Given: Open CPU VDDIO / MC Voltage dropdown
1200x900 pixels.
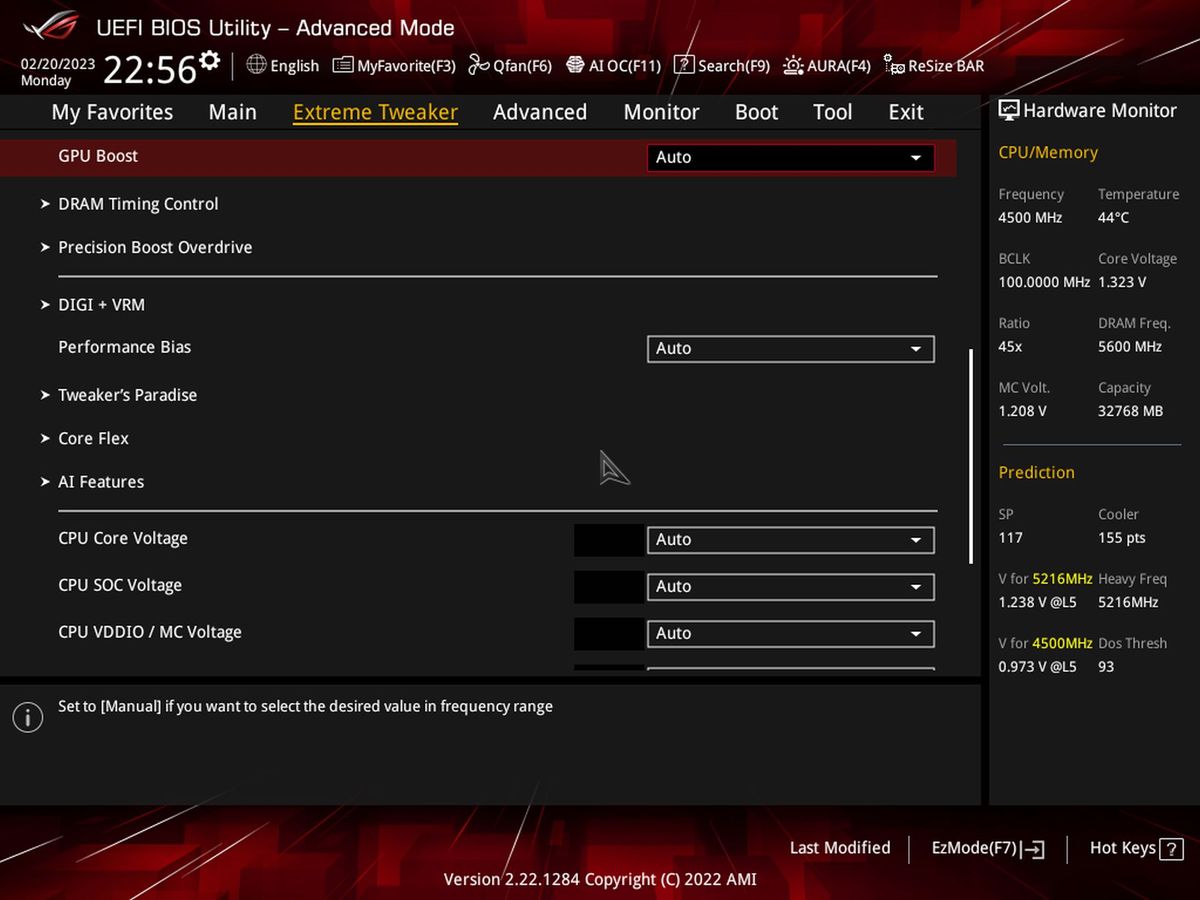Looking at the screenshot, I should point(791,633).
